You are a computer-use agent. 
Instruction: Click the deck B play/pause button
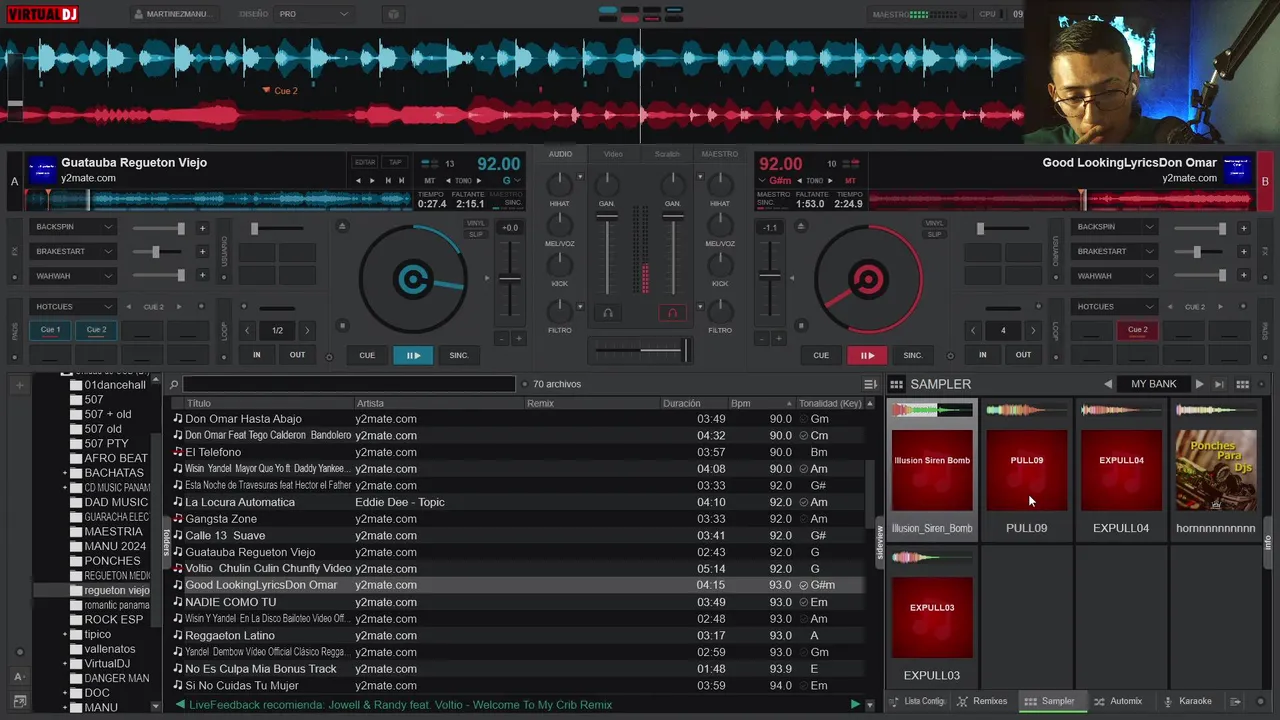click(x=867, y=355)
